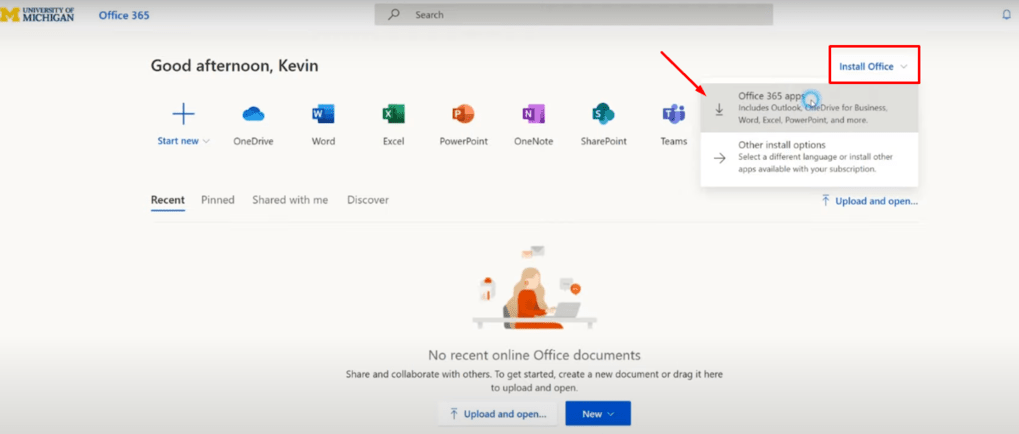Switch to the Pinned tab
This screenshot has width=1019, height=434.
pyautogui.click(x=218, y=200)
